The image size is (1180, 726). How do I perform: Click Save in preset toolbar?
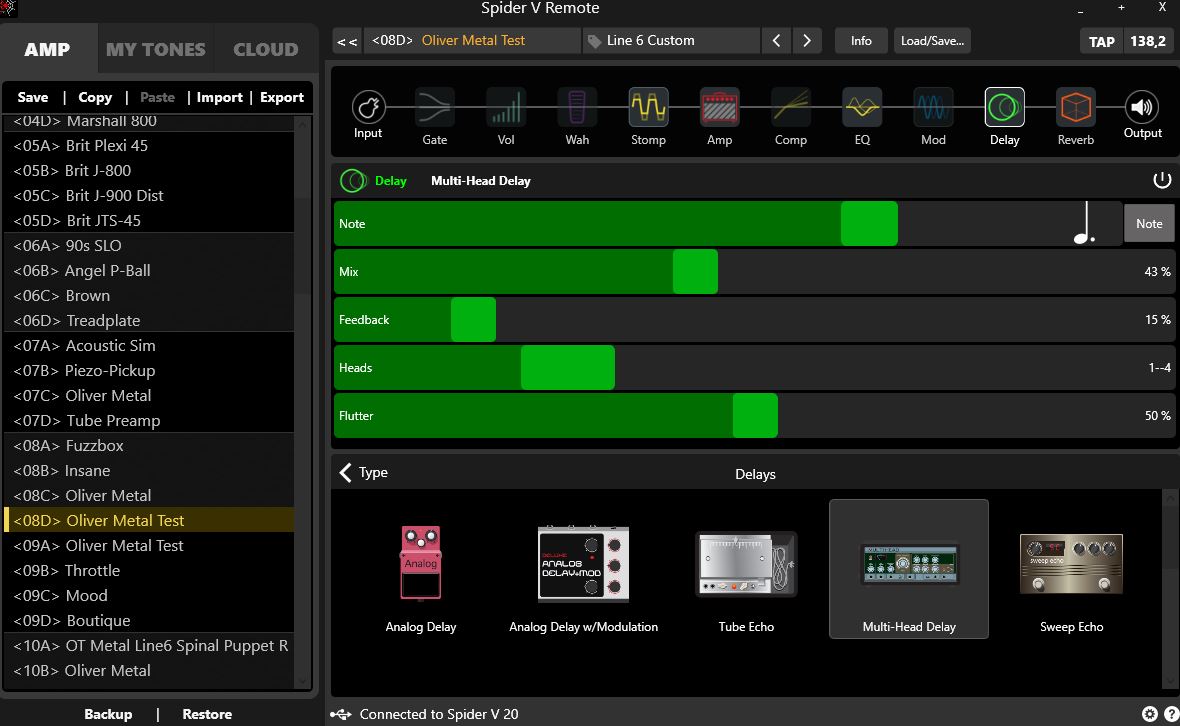tap(32, 97)
